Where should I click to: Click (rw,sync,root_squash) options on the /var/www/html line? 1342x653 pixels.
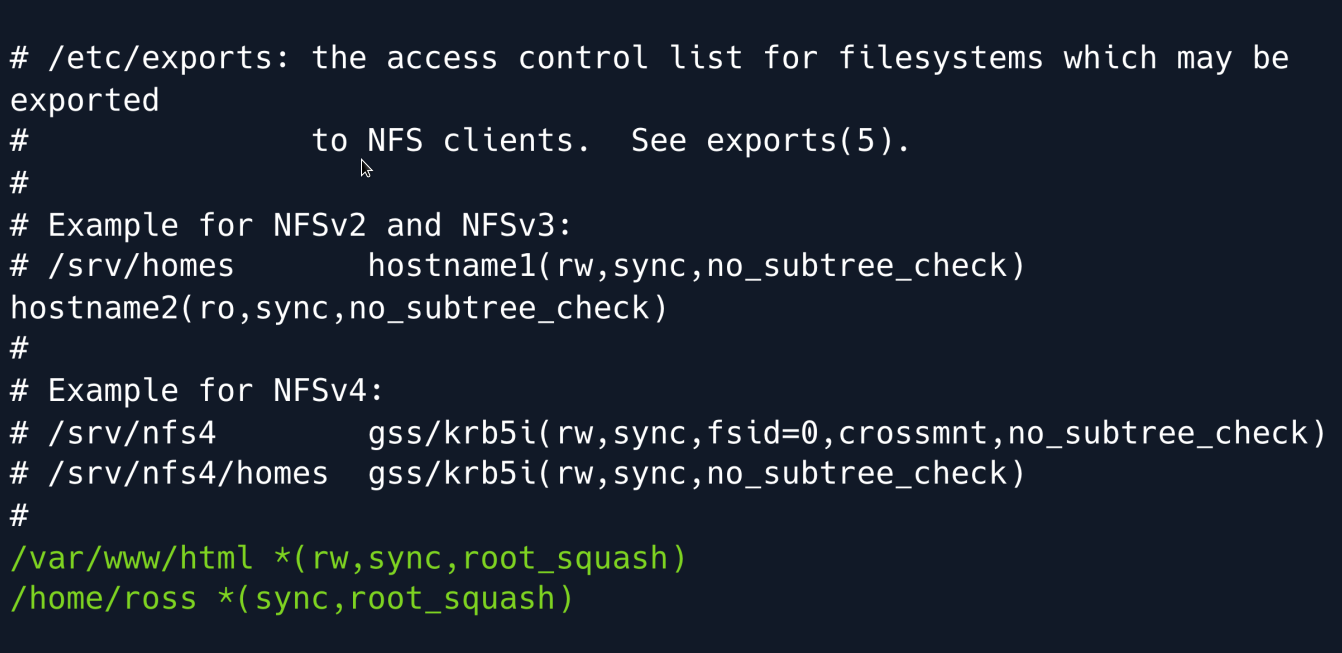tap(490, 557)
